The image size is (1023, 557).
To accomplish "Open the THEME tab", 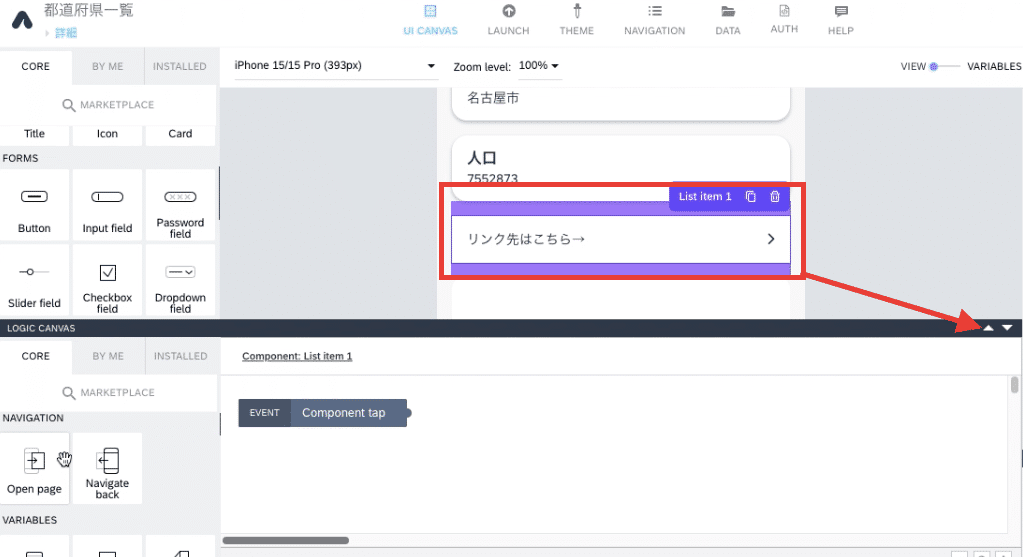I will point(577,20).
